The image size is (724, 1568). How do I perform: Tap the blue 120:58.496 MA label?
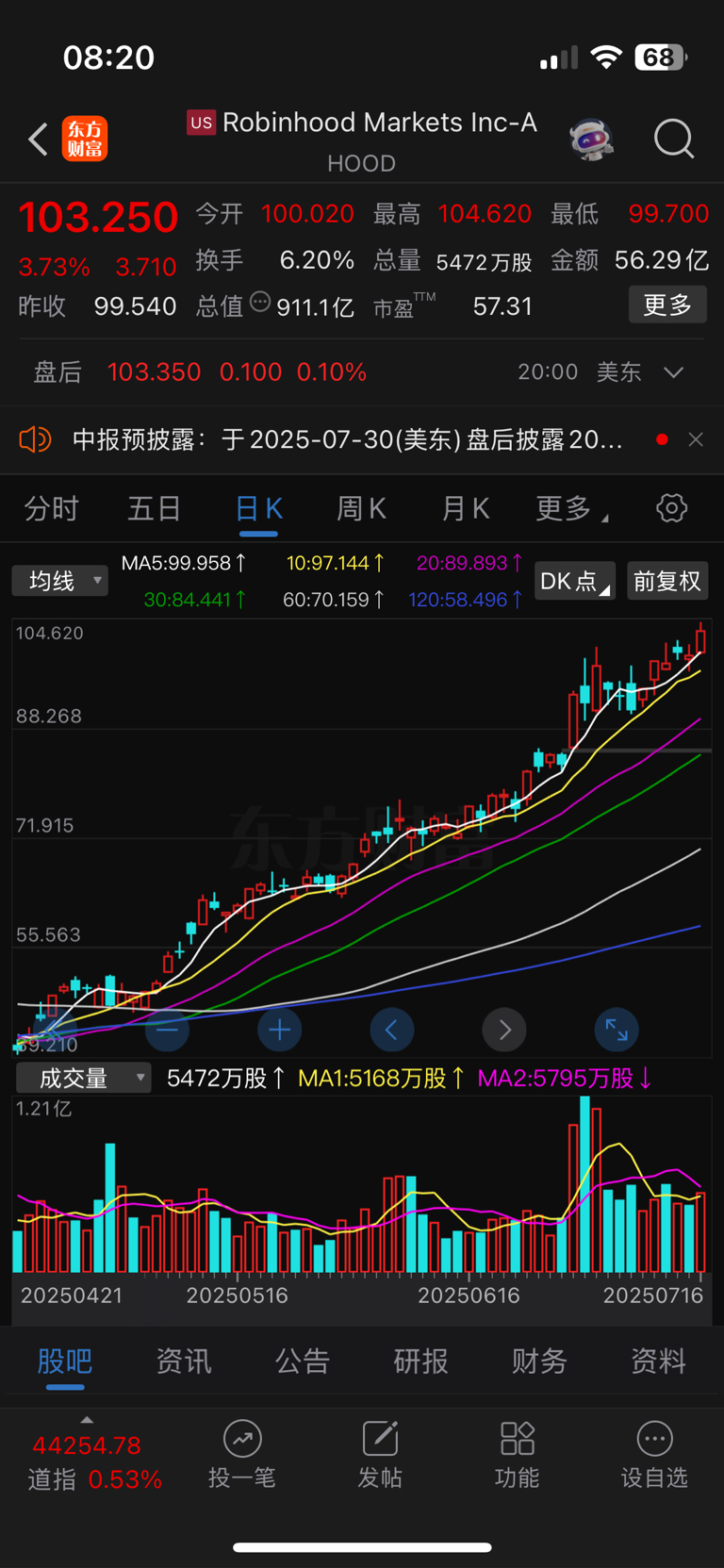click(x=466, y=599)
